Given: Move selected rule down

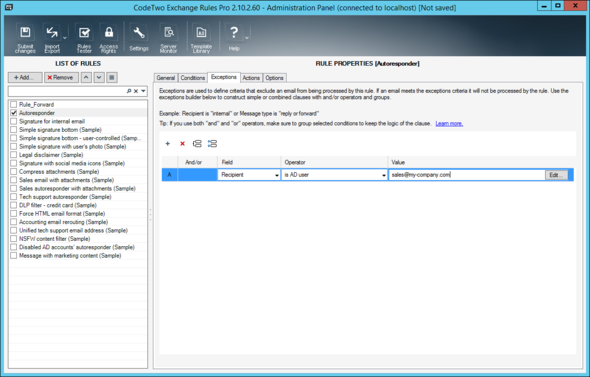Looking at the screenshot, I should coord(99,78).
